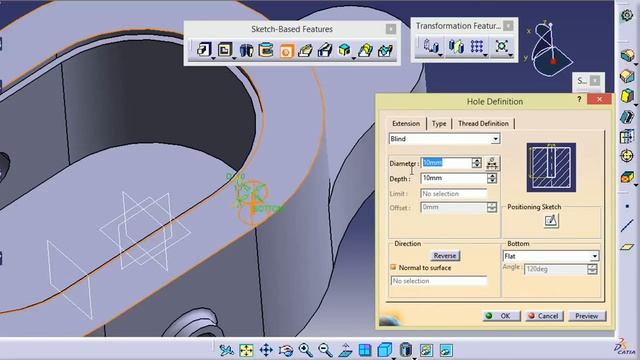Select the Translation tool in Transformation Features

pyautogui.click(x=431, y=46)
